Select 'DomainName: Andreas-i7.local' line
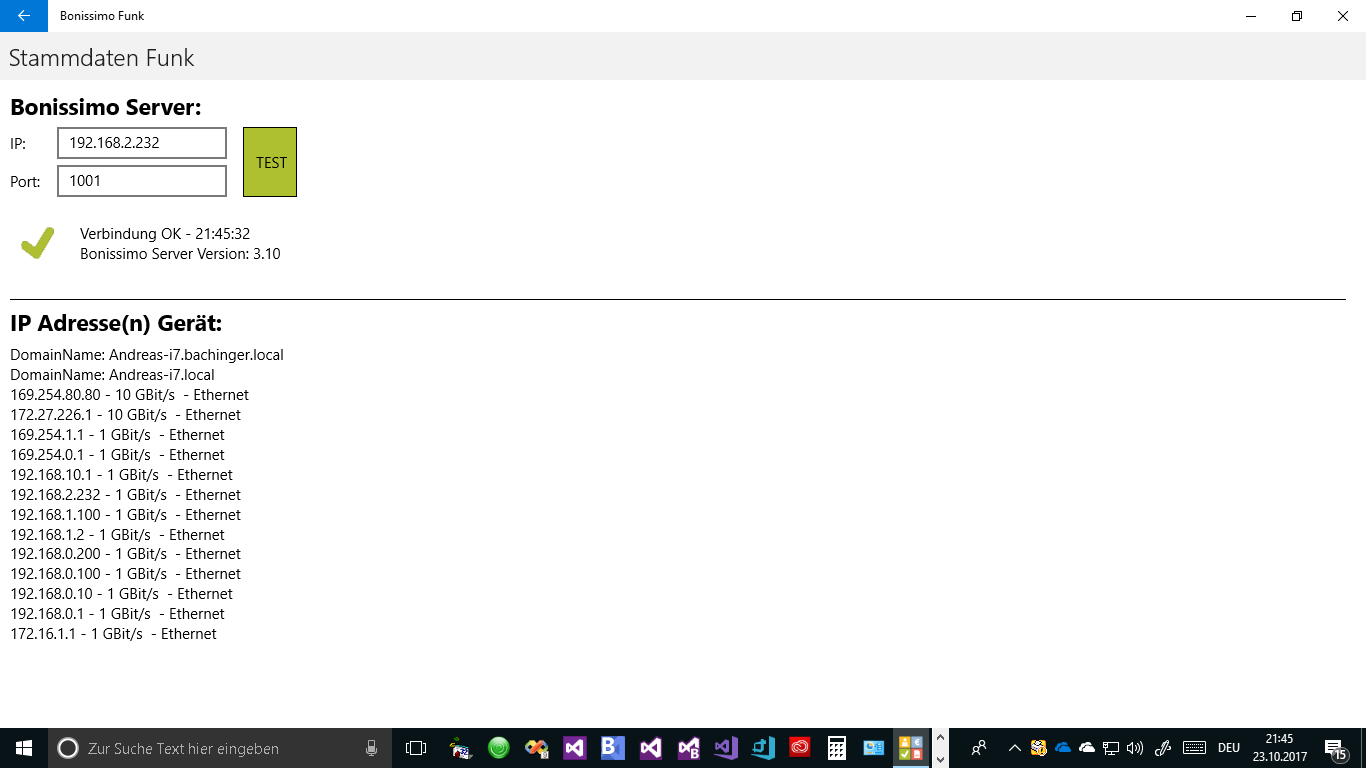This screenshot has height=768, width=1366. [x=112, y=375]
